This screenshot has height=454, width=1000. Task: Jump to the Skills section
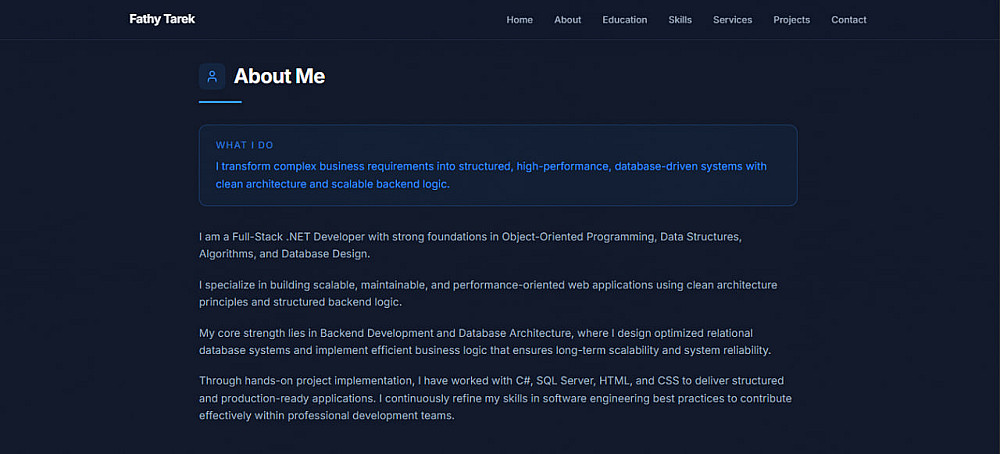tap(680, 20)
